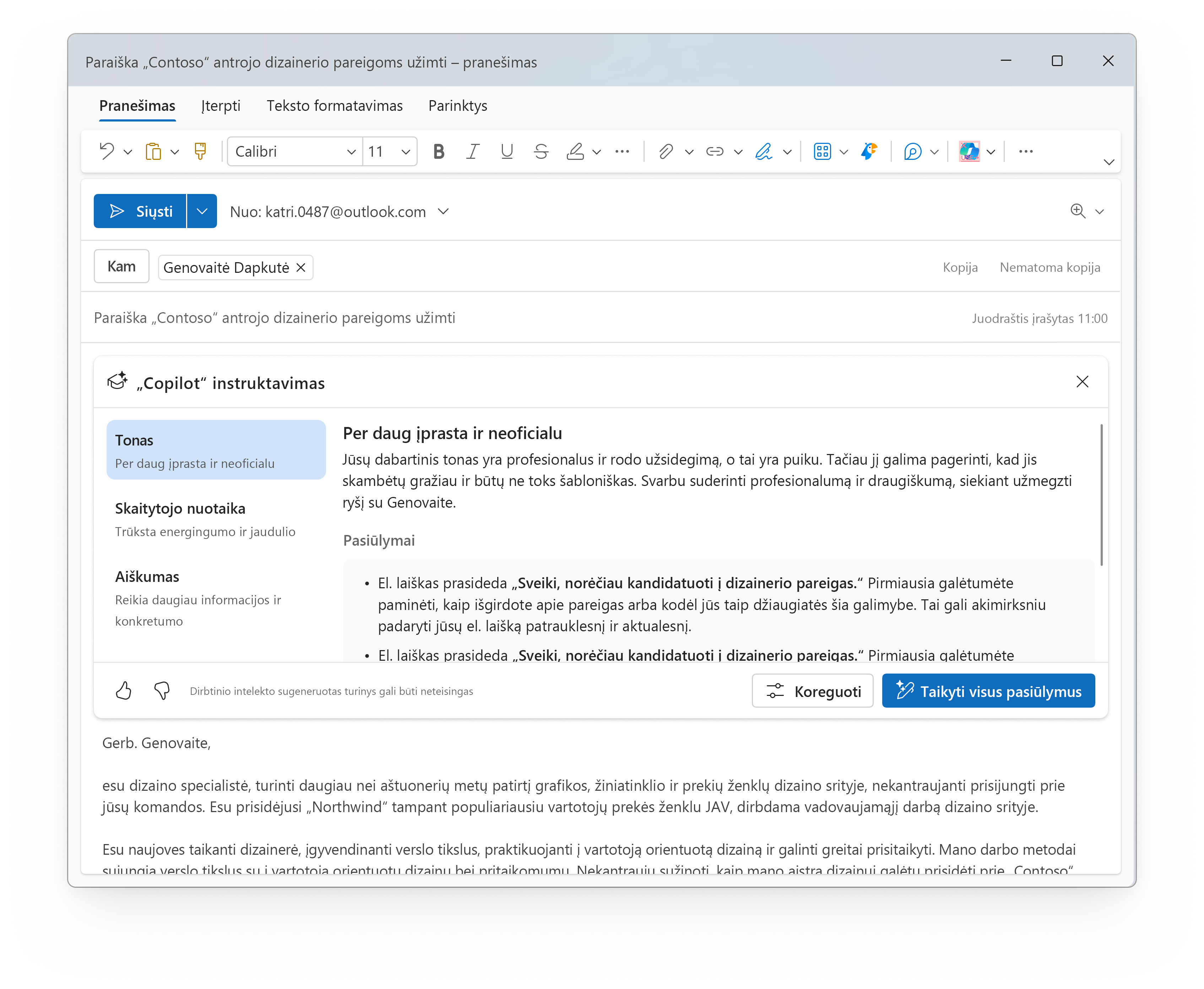
Task: Expand the attach file dropdown arrow
Action: (689, 152)
